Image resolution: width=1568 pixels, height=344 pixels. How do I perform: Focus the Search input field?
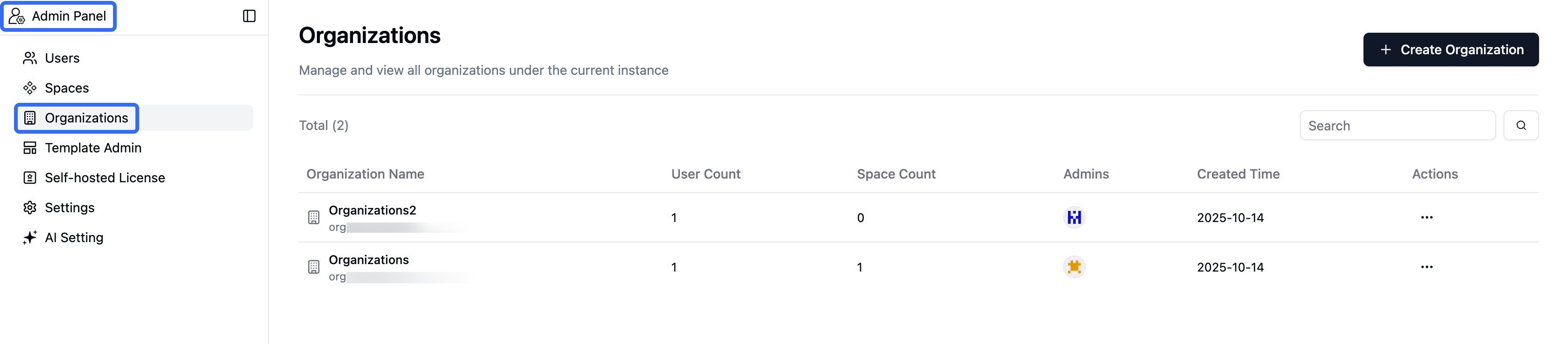1397,125
